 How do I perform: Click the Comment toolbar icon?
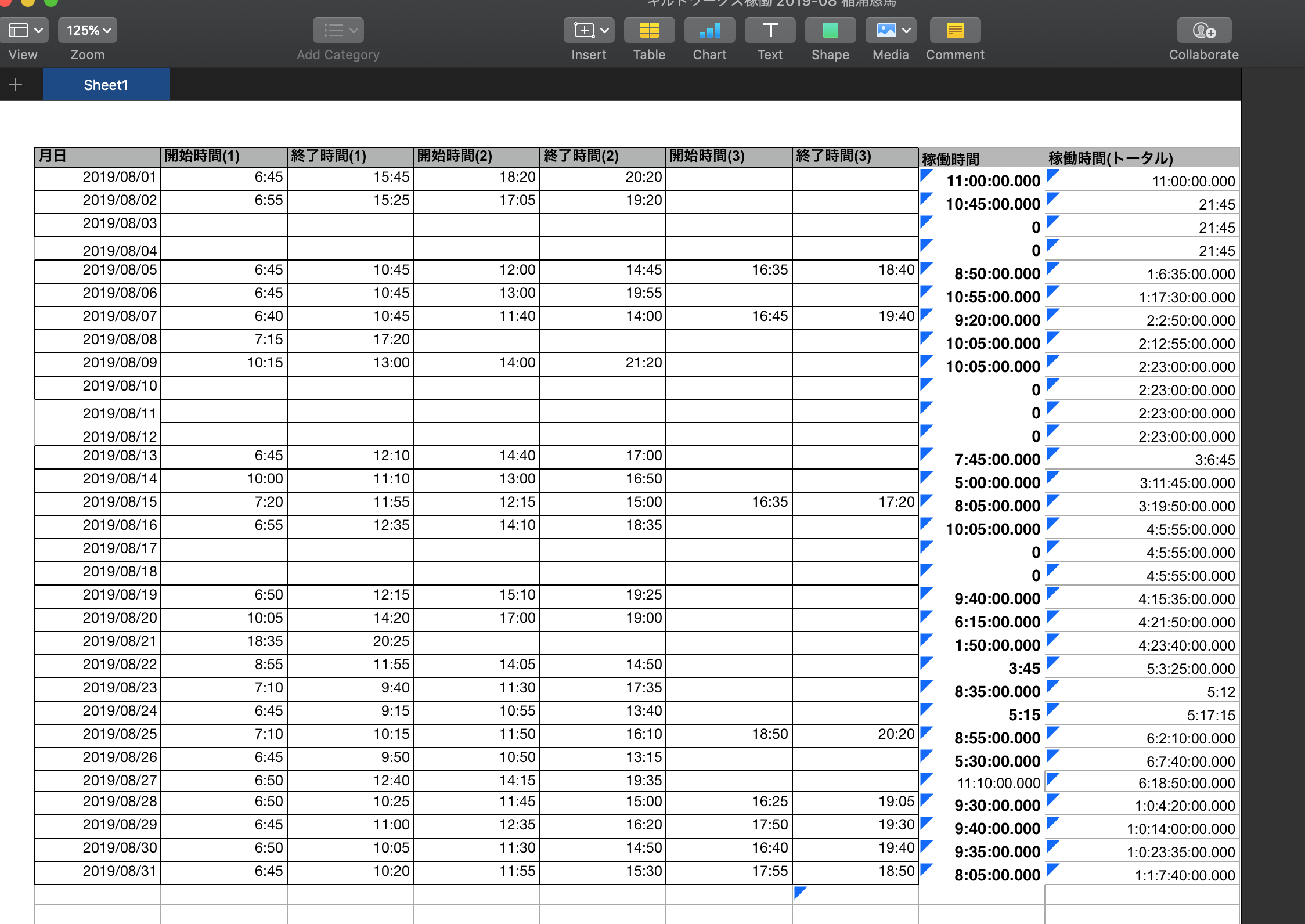click(x=955, y=30)
